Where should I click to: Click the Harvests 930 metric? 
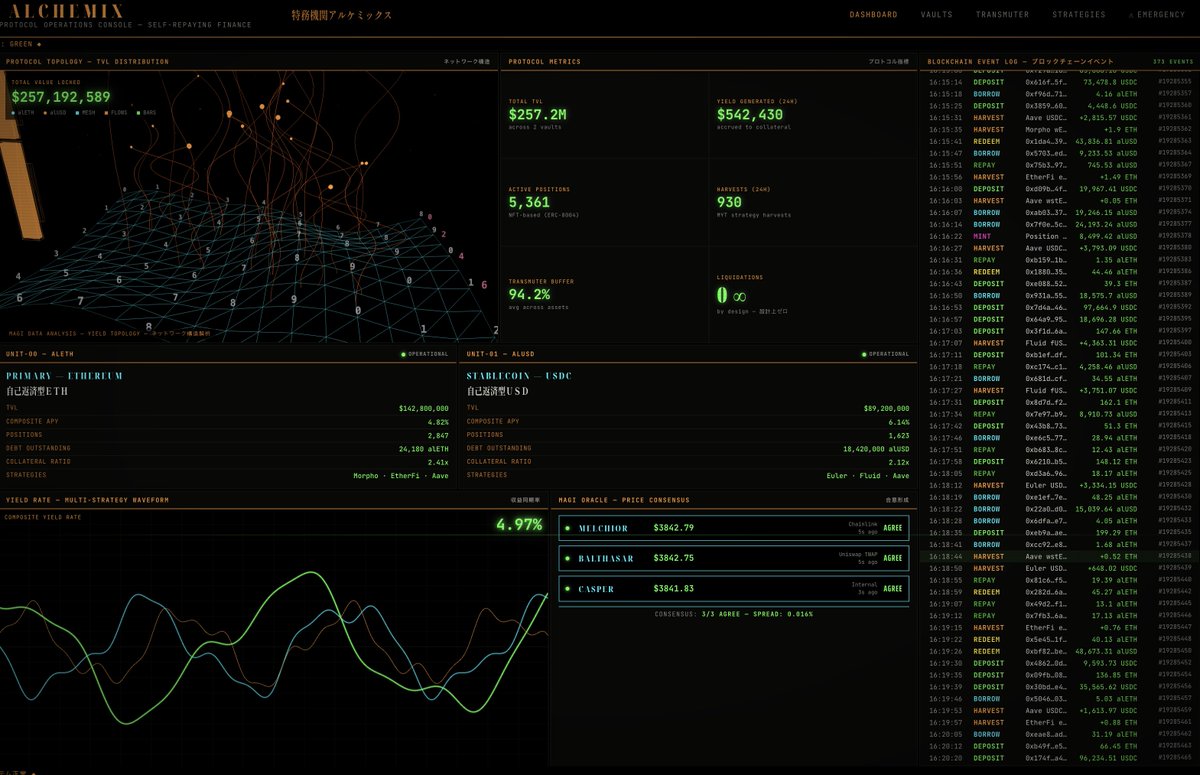pyautogui.click(x=730, y=202)
